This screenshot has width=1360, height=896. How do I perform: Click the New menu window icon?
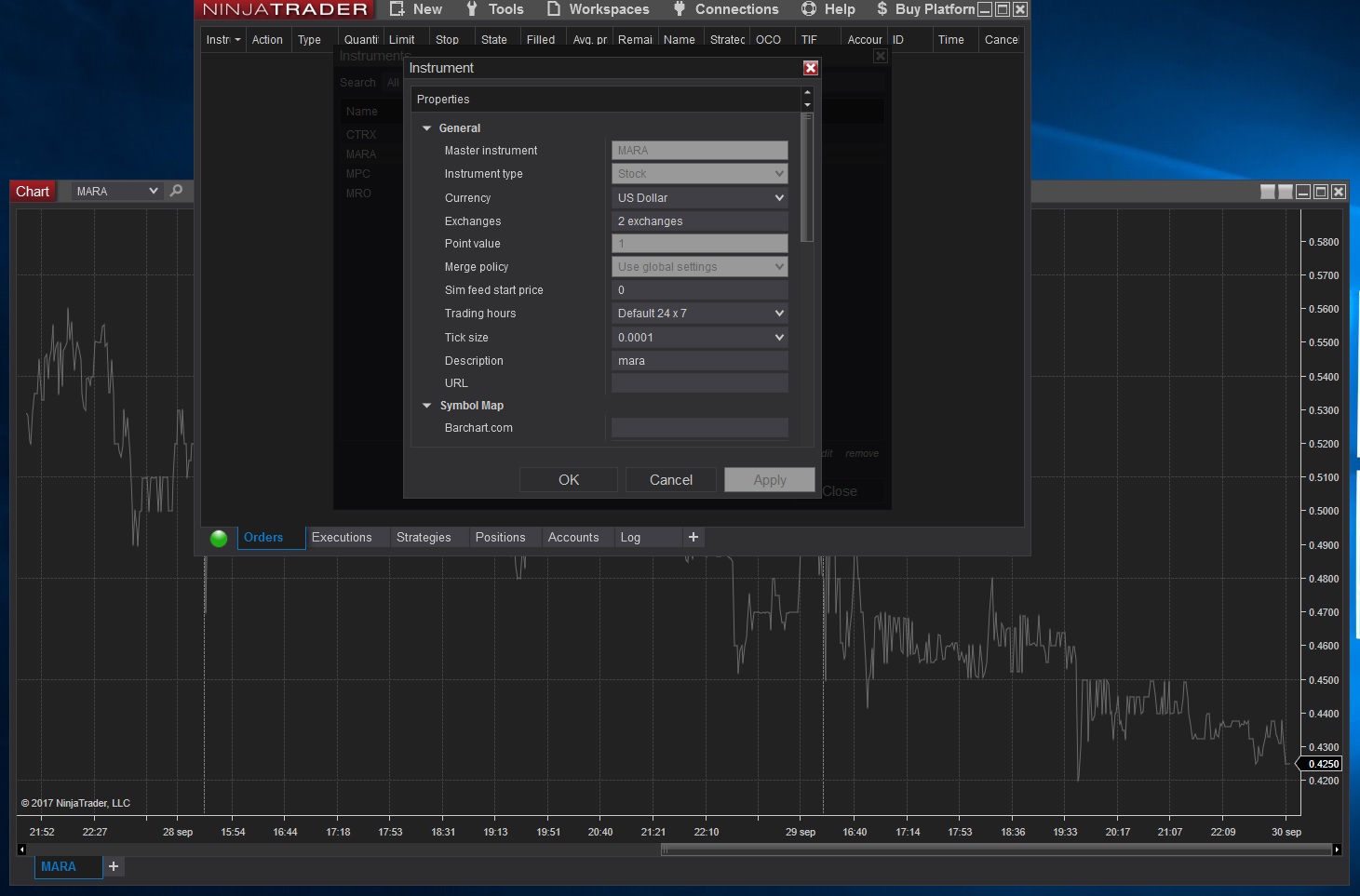397,9
